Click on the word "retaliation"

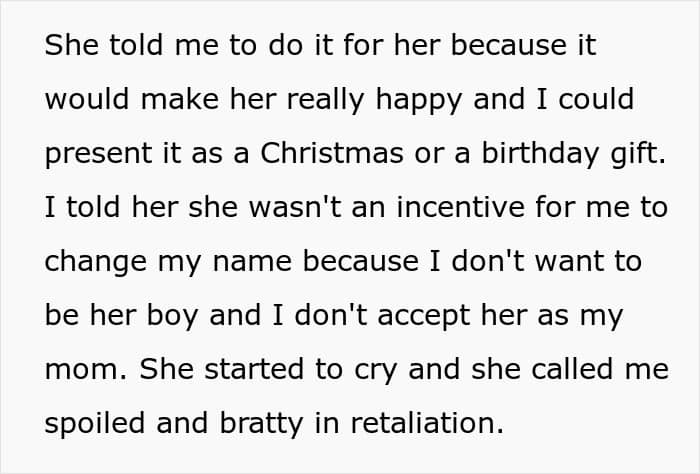[427, 423]
